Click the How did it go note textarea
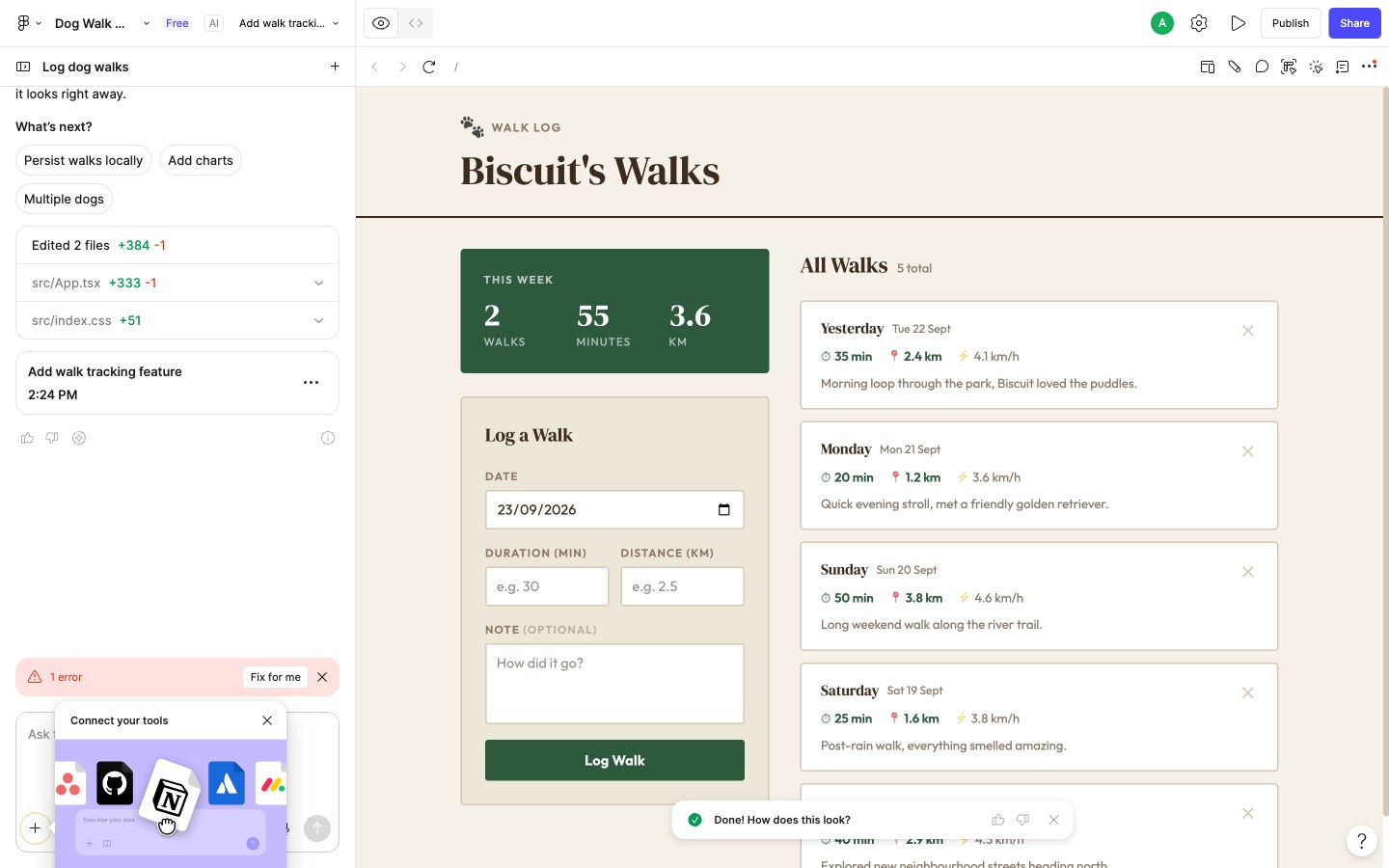The width and height of the screenshot is (1389, 868). coord(614,684)
